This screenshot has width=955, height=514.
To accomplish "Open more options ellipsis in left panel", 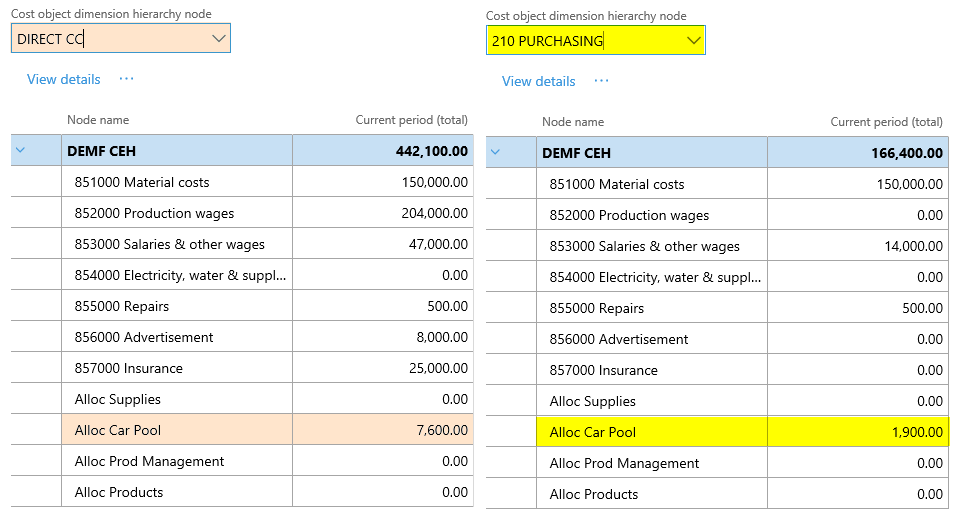I will (x=126, y=79).
